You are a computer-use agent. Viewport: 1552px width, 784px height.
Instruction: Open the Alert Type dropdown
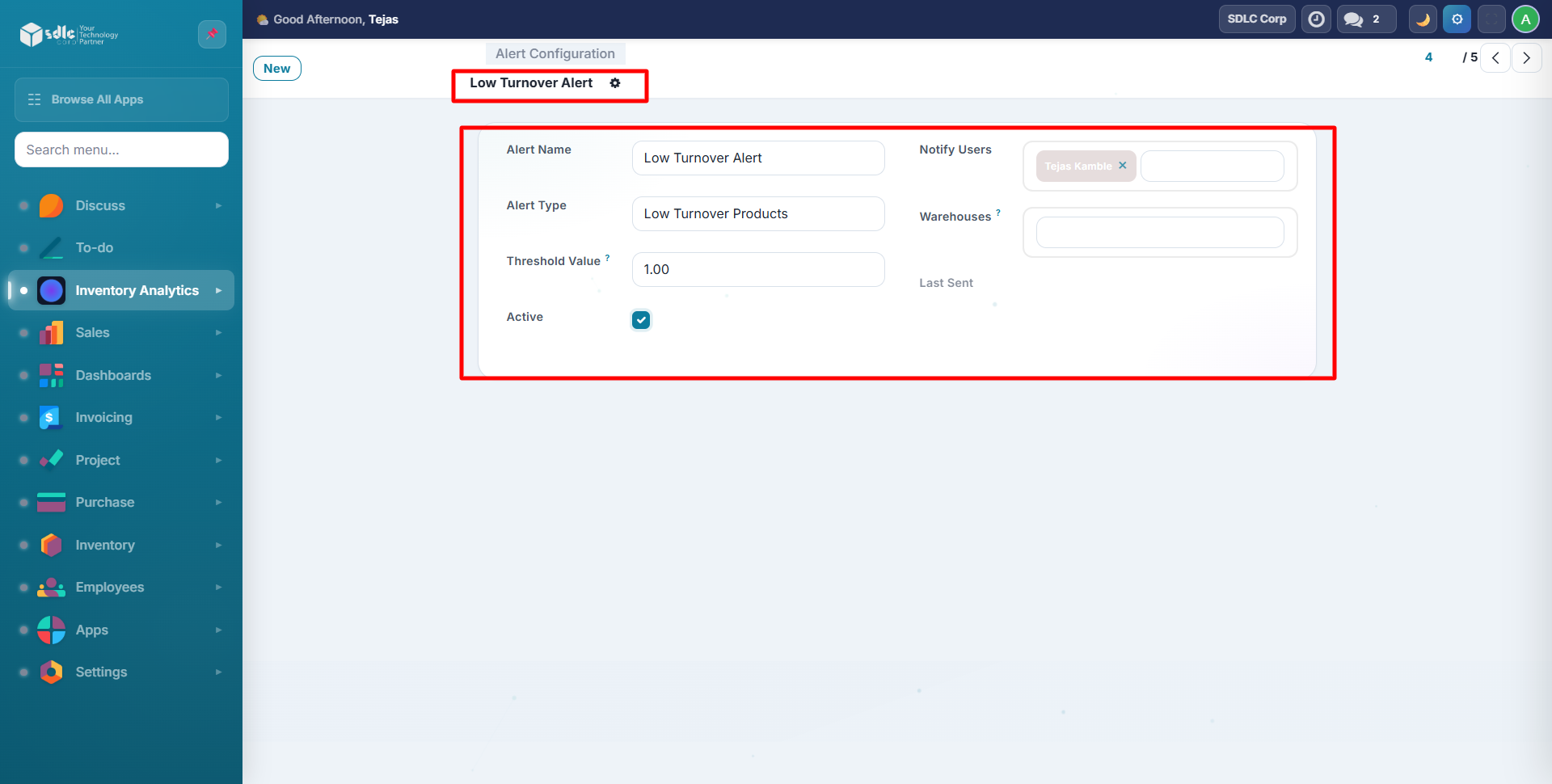757,214
